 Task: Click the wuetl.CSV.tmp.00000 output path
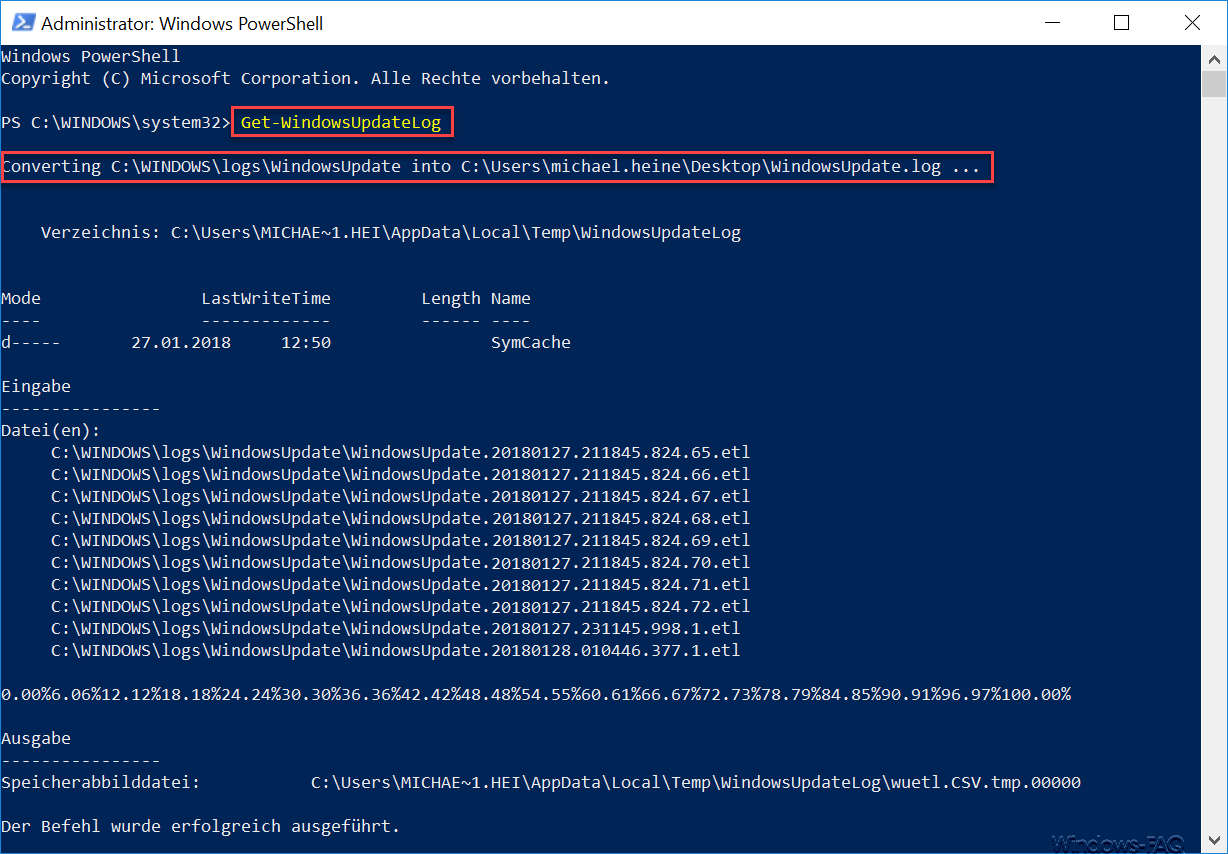pos(696,782)
